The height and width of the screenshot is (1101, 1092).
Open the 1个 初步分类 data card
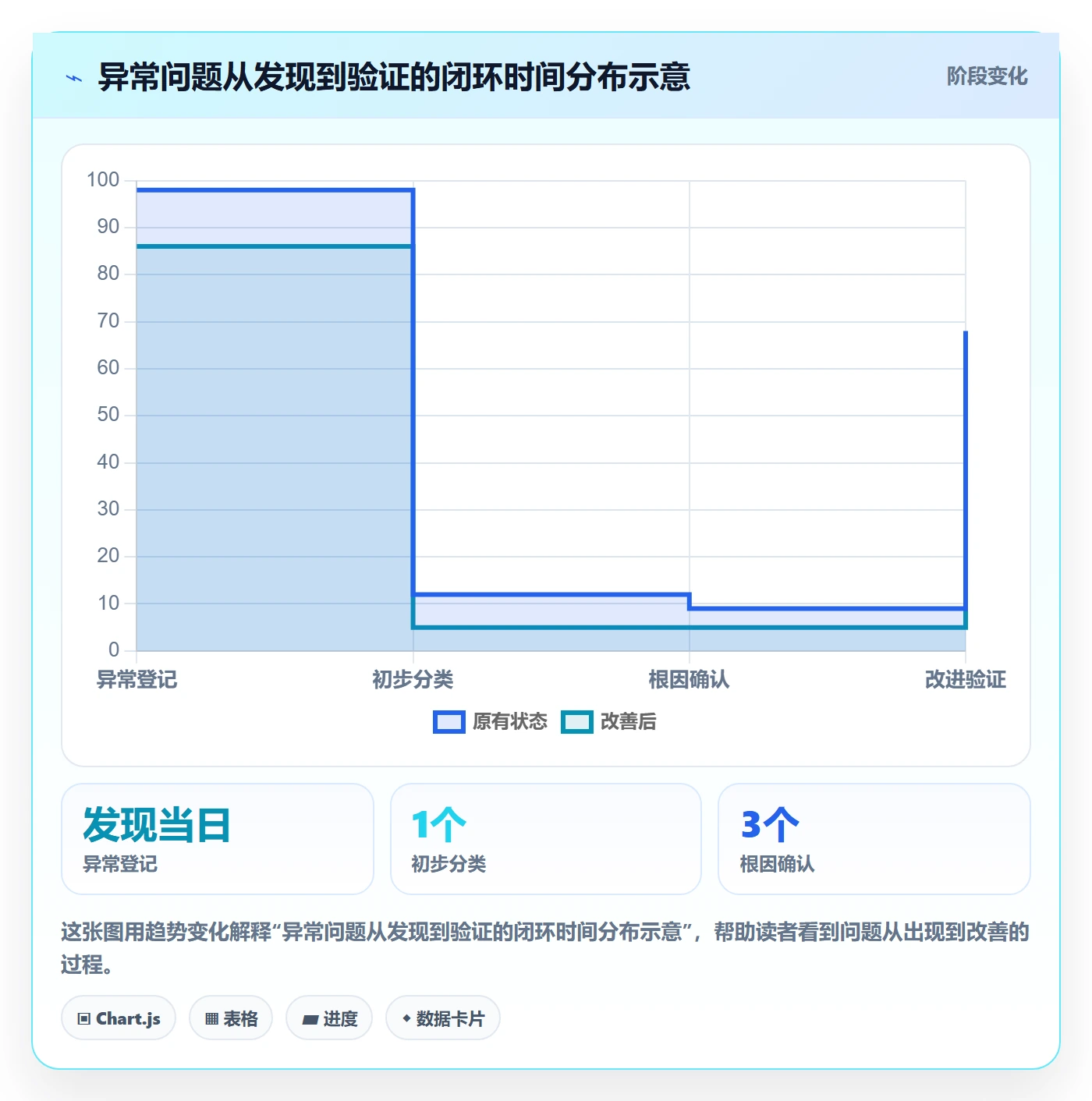(546, 839)
